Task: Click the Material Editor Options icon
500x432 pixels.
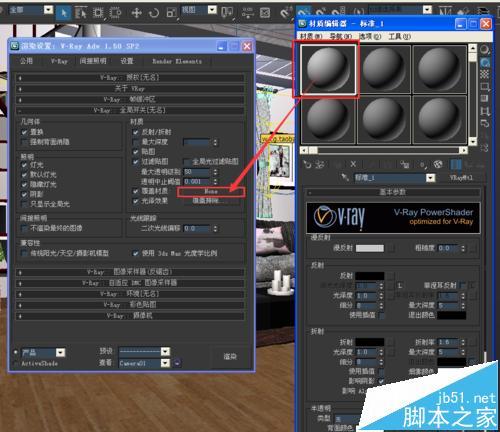Action: 485,123
